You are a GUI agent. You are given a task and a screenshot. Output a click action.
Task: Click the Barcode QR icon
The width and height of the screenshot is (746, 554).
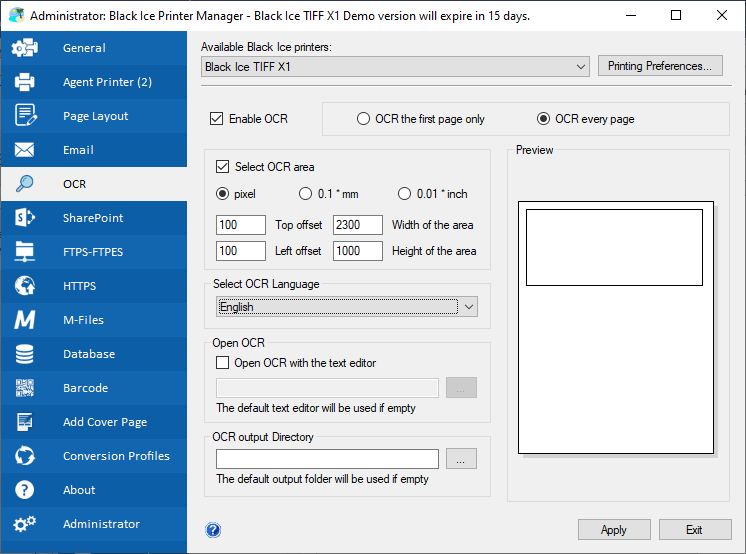(25, 388)
